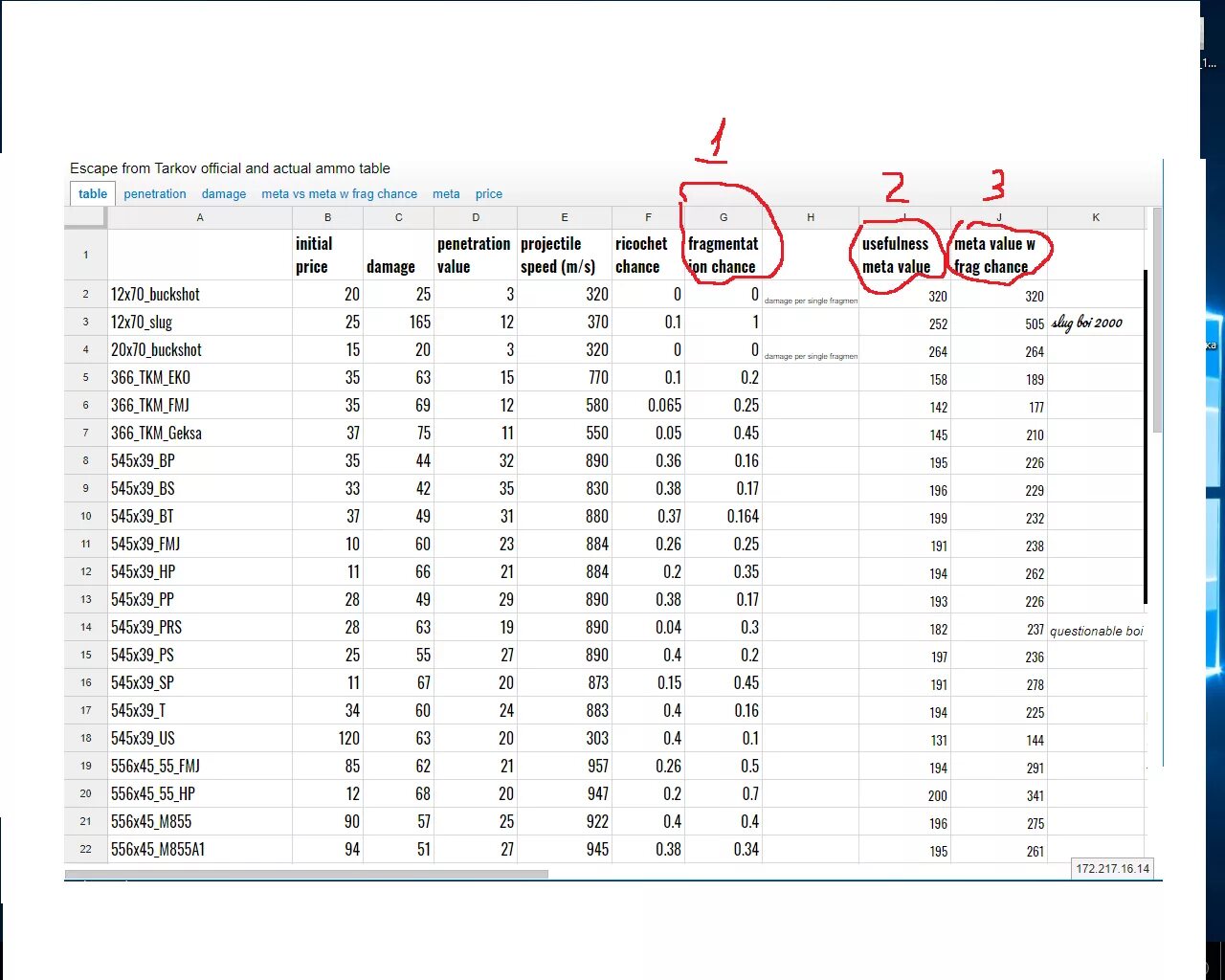Click the 'damage' header cell
The image size is (1225, 980).
pos(399,255)
